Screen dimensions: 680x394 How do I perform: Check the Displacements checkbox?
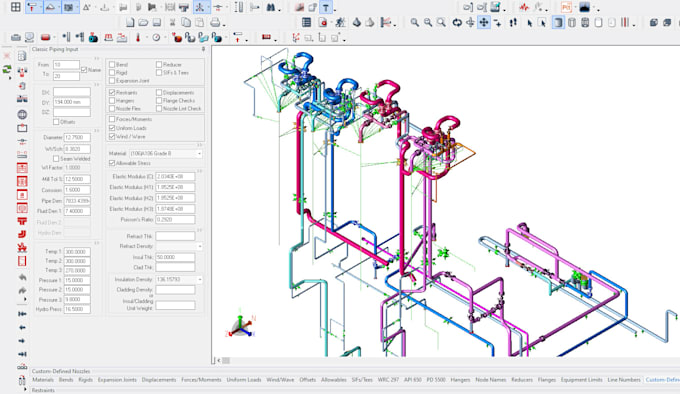click(159, 93)
